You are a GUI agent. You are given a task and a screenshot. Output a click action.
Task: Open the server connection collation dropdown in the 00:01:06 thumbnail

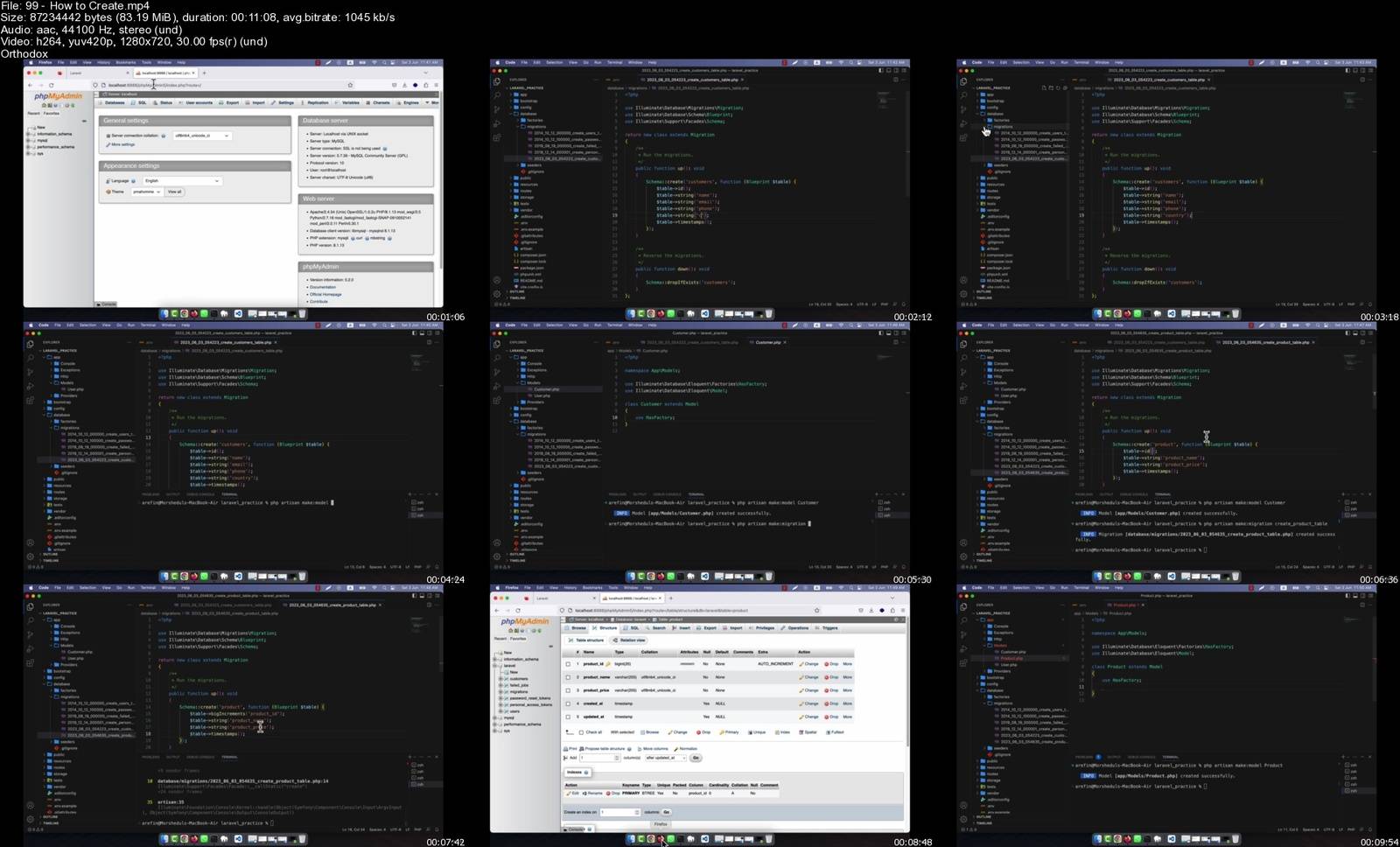point(202,136)
